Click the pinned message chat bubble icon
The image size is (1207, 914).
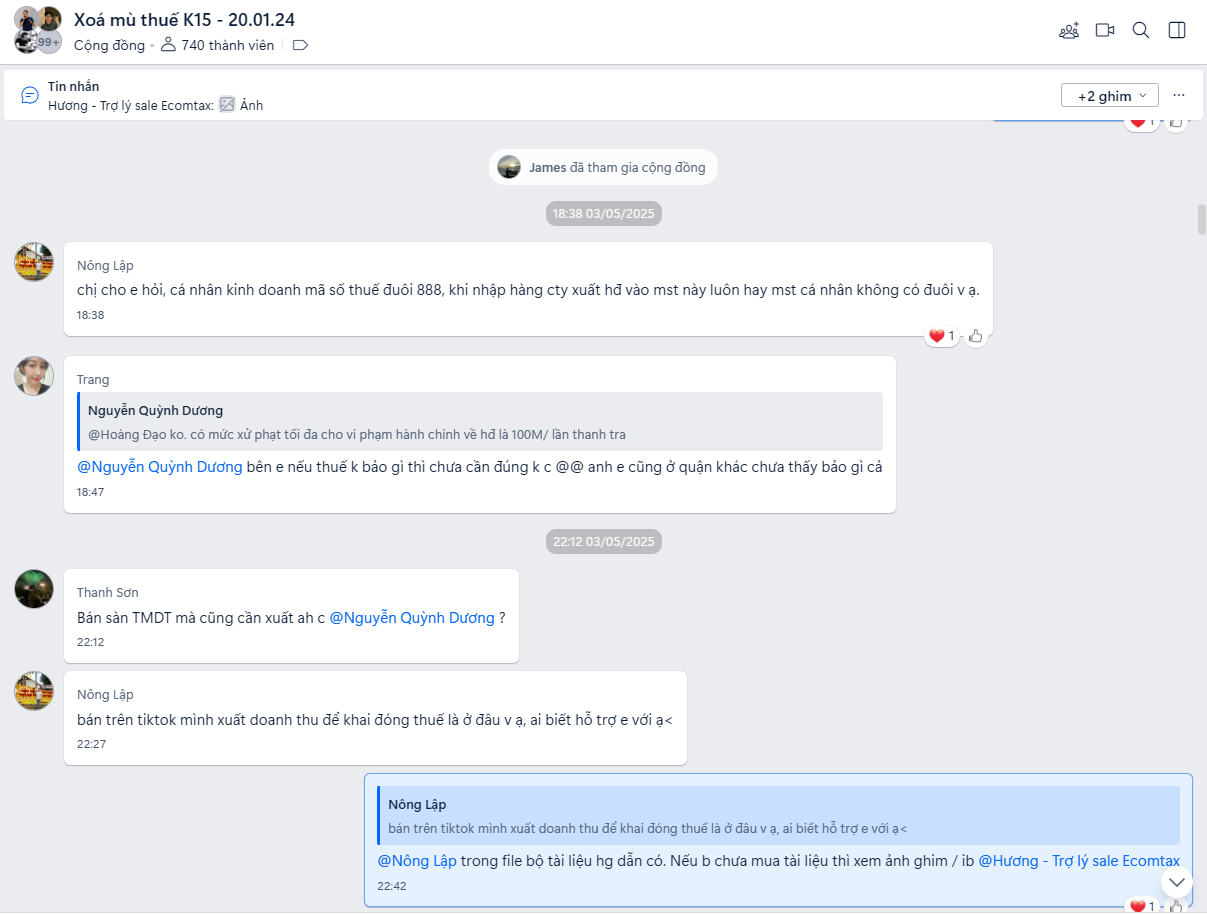coord(30,95)
